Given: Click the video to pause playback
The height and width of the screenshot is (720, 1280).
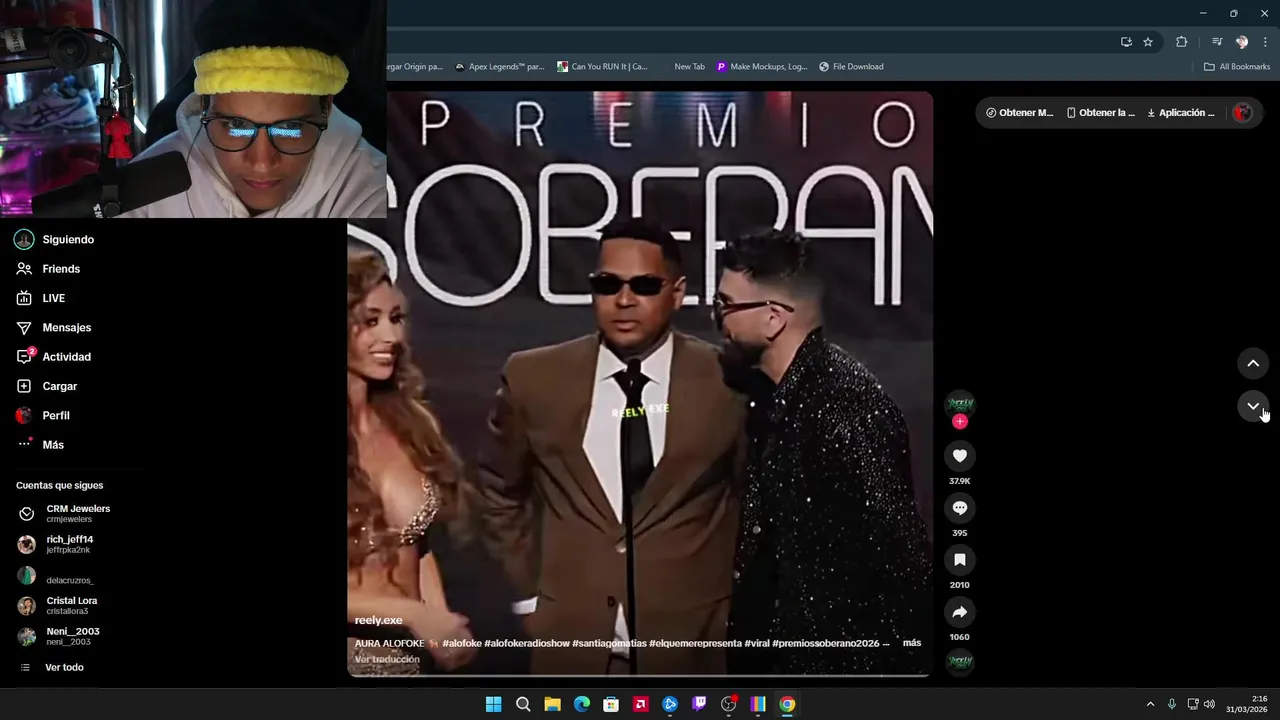Looking at the screenshot, I should pyautogui.click(x=640, y=384).
